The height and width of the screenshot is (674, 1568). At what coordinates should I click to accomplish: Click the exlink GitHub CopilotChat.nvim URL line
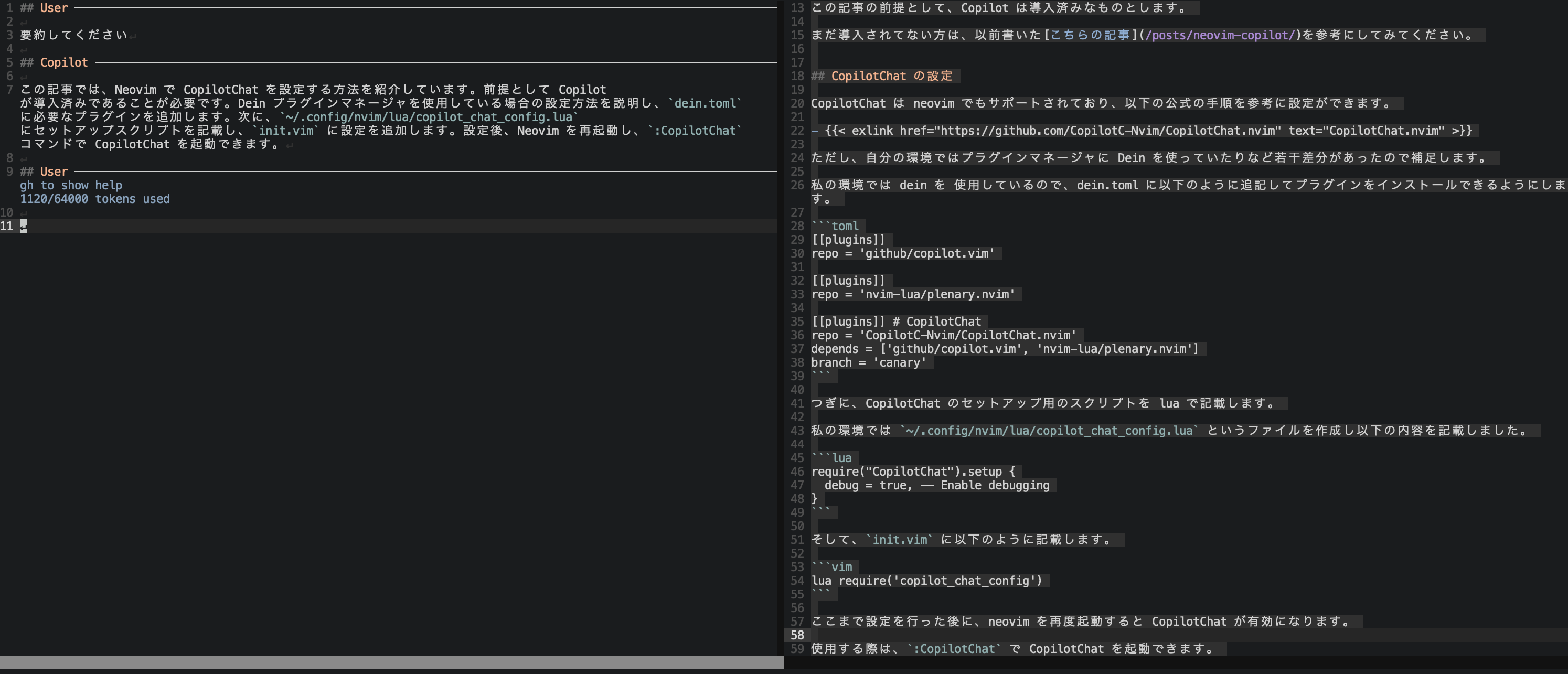pos(1142,130)
